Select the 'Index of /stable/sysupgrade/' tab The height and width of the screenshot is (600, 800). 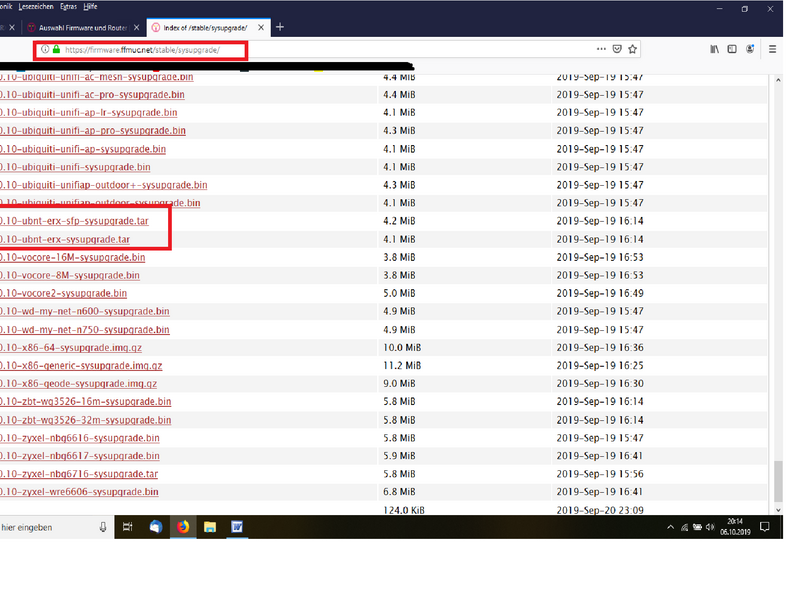tap(208, 28)
